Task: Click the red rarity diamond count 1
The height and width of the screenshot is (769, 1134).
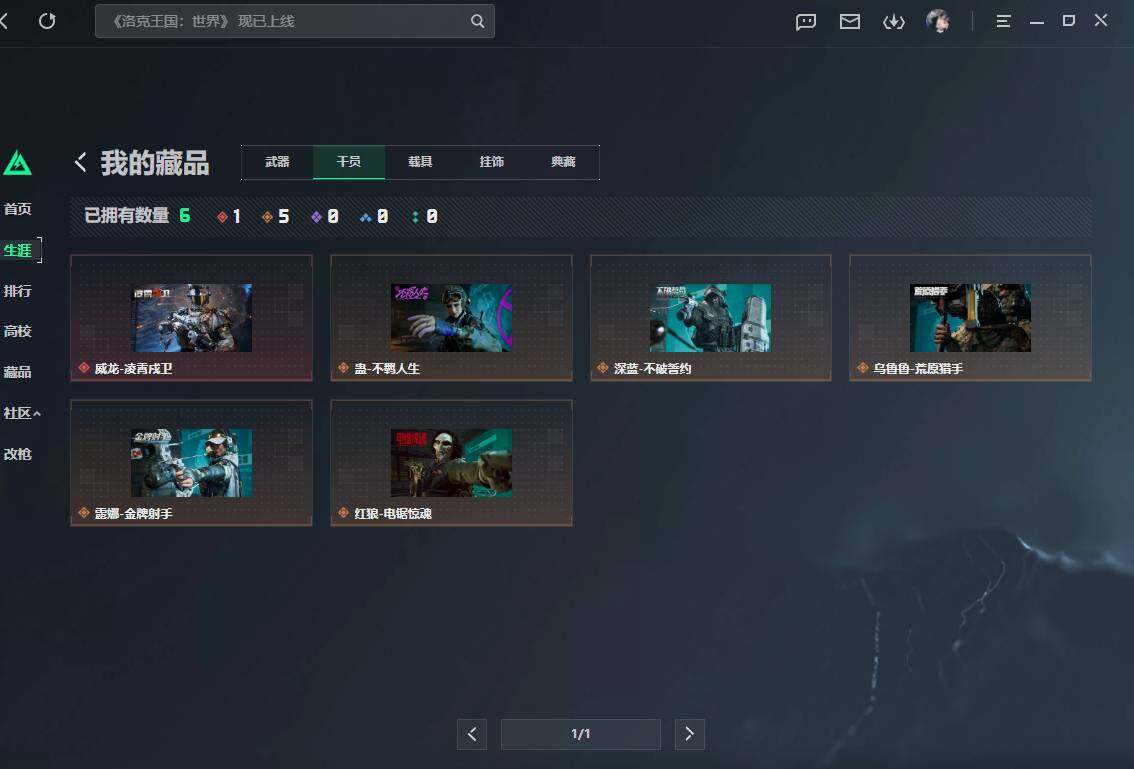Action: [x=229, y=216]
